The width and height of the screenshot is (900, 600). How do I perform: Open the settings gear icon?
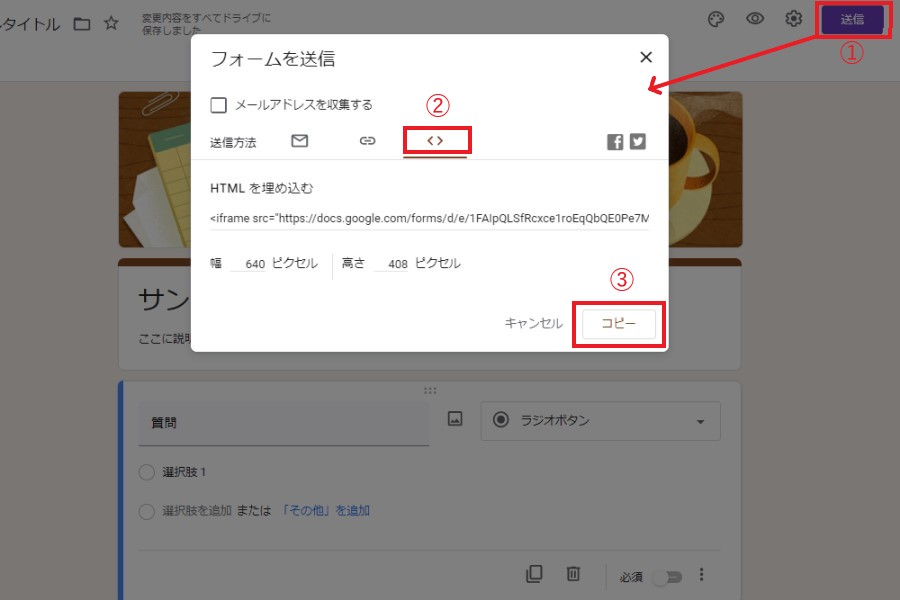[x=794, y=20]
